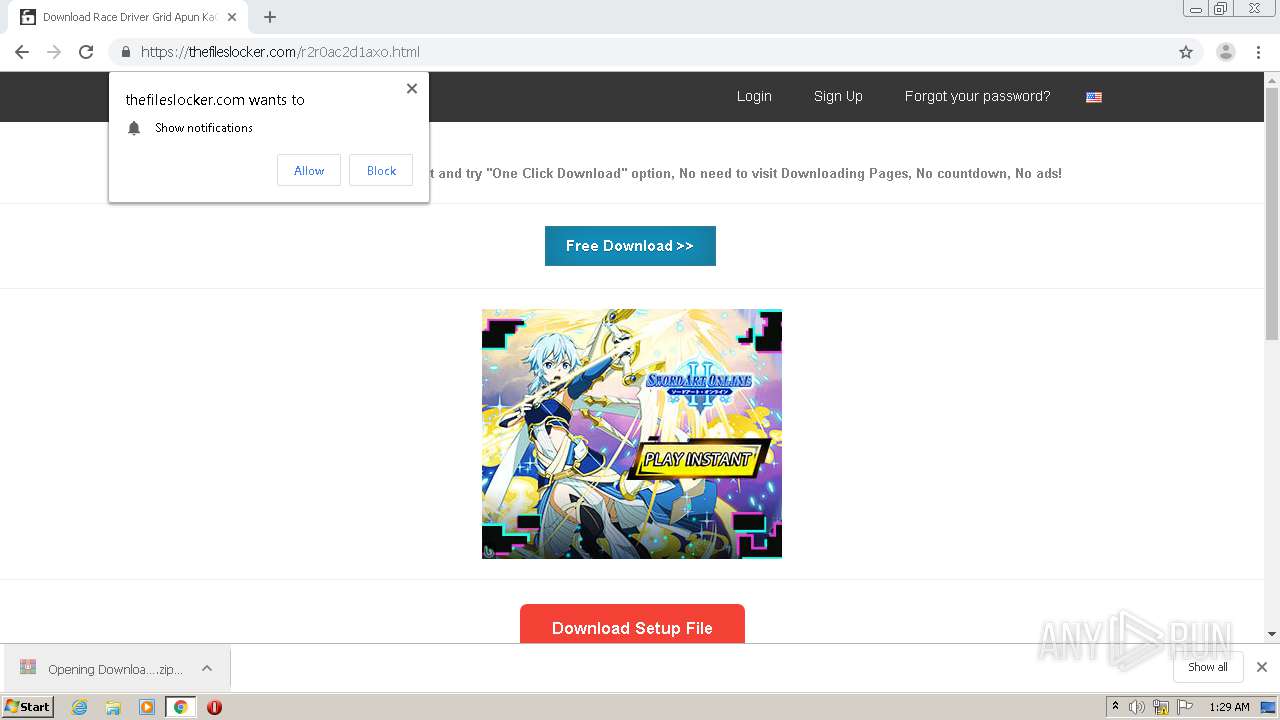Viewport: 1280px width, 720px height.
Task: Open a new tab with plus icon
Action: tap(270, 17)
